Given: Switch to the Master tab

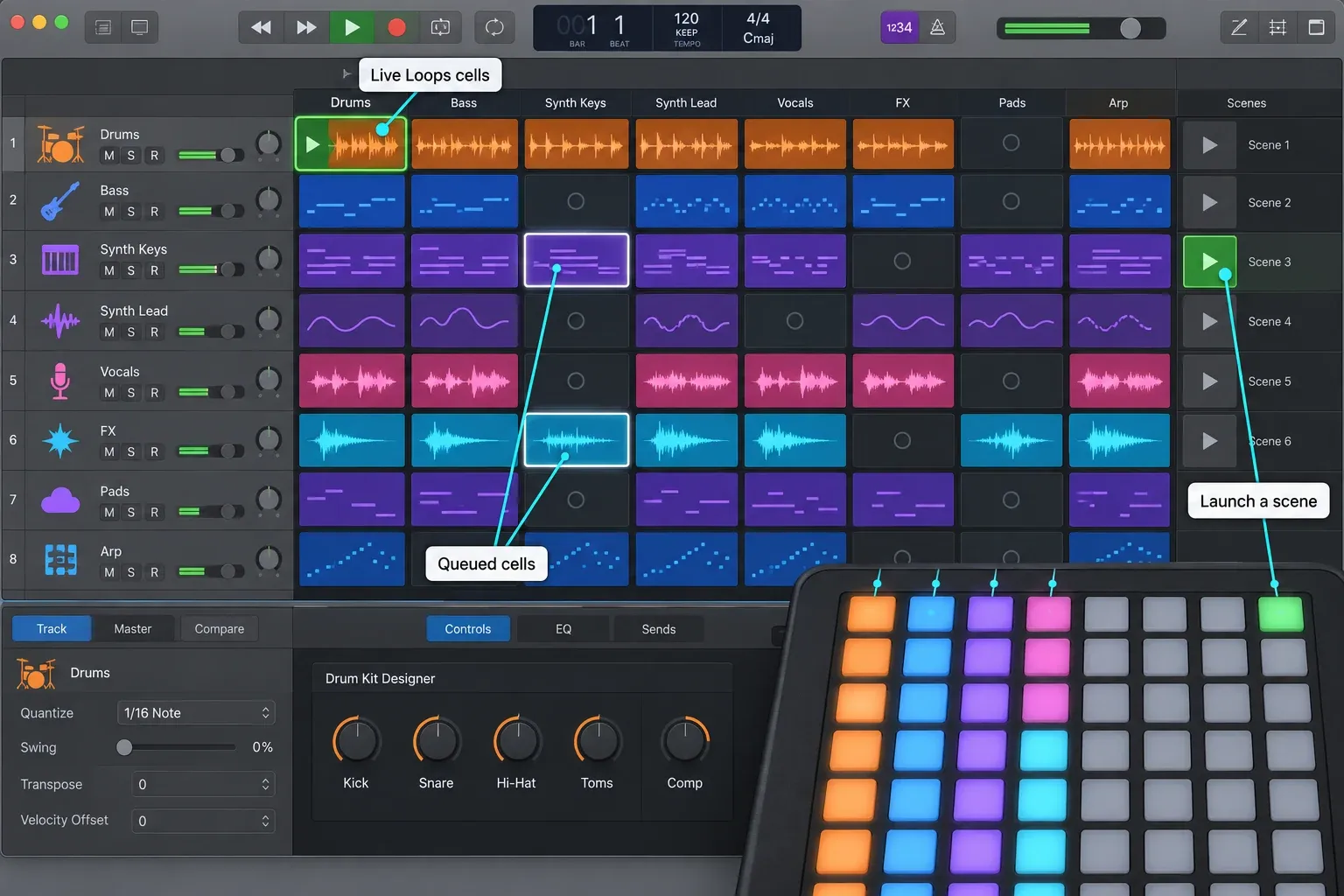Looking at the screenshot, I should (x=133, y=628).
